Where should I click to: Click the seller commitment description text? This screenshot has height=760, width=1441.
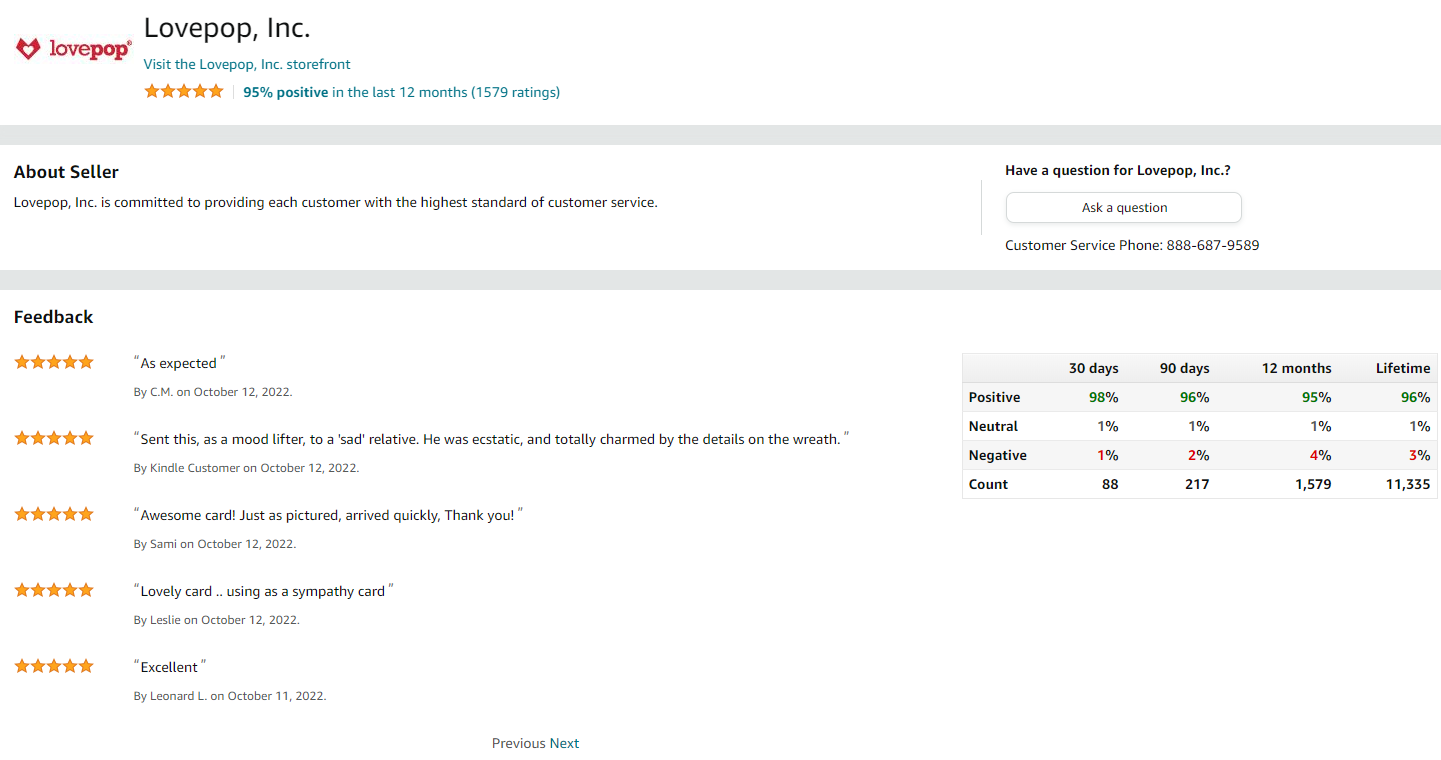click(336, 202)
